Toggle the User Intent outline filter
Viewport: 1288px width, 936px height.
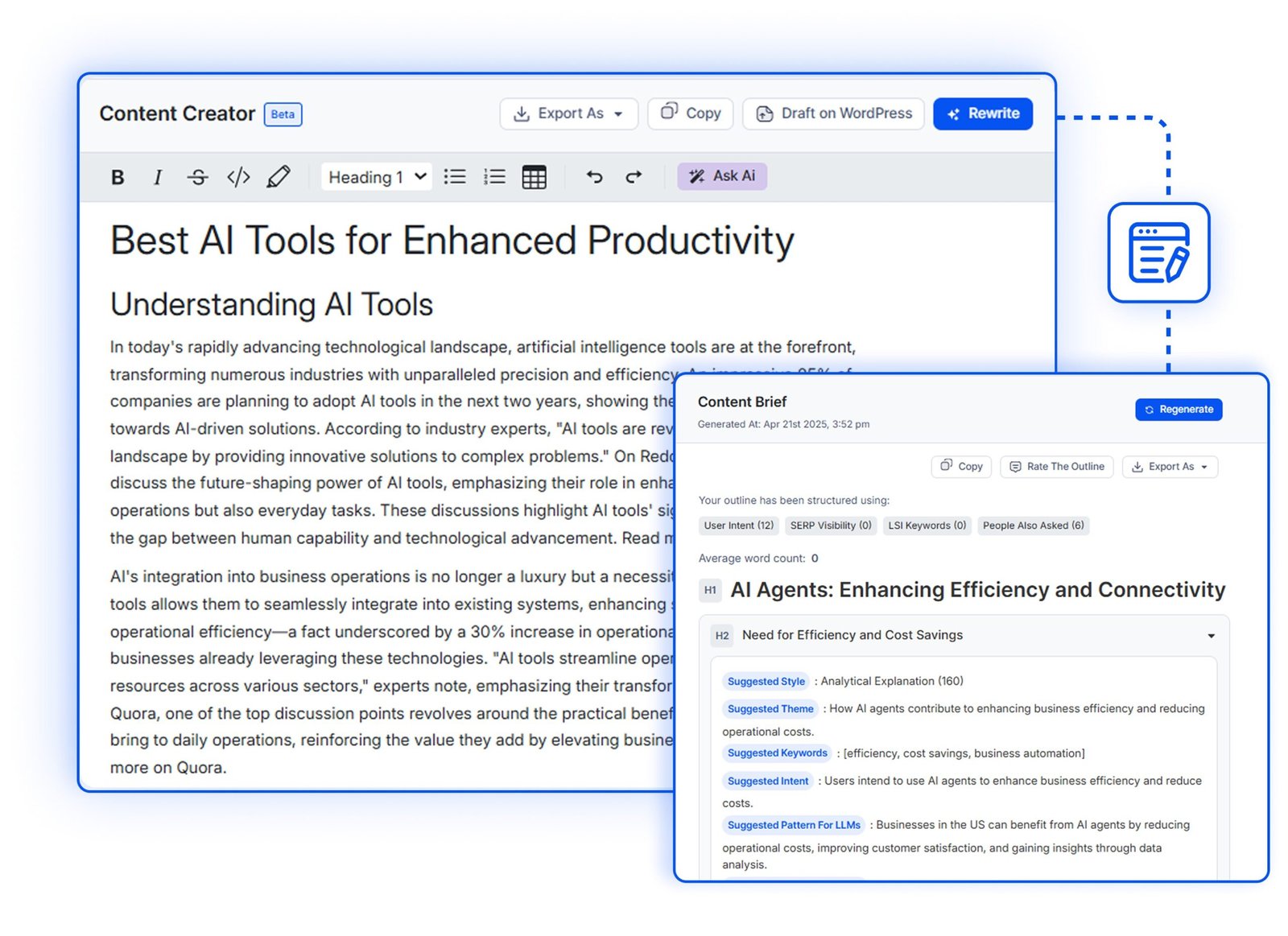click(x=737, y=526)
